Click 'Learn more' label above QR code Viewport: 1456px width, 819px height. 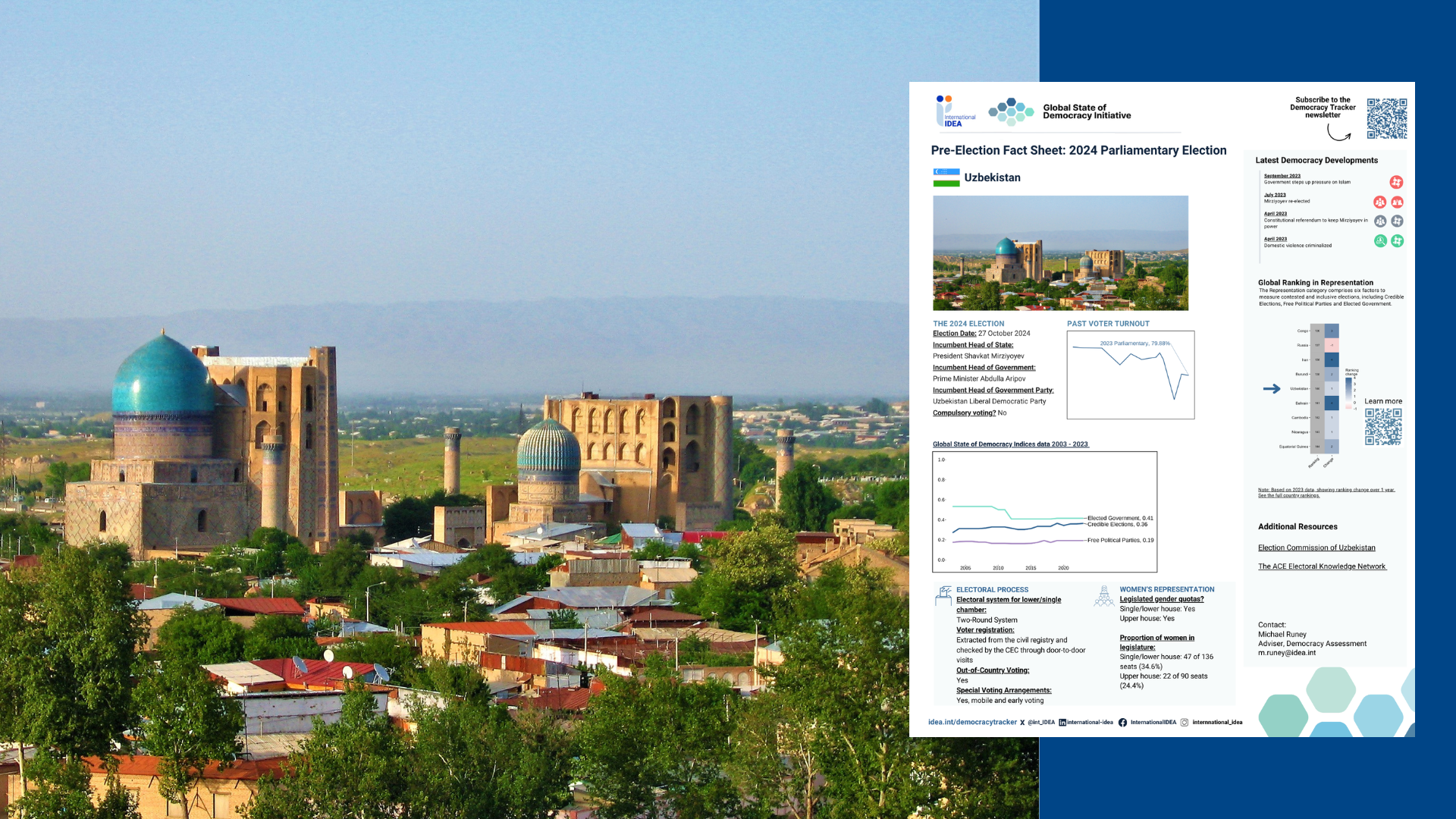coord(1383,402)
